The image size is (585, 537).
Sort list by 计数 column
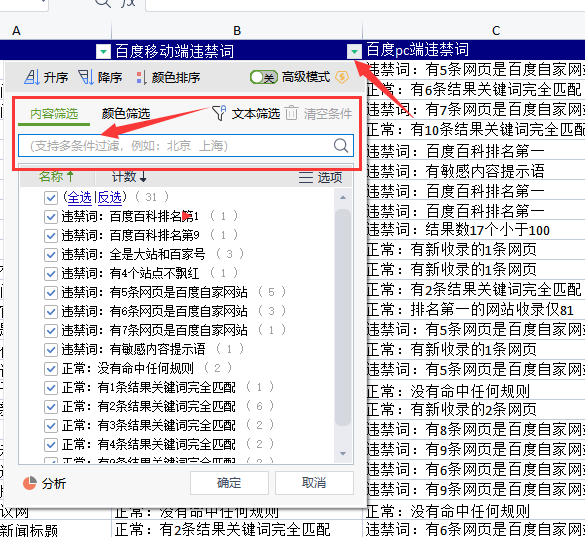129,177
